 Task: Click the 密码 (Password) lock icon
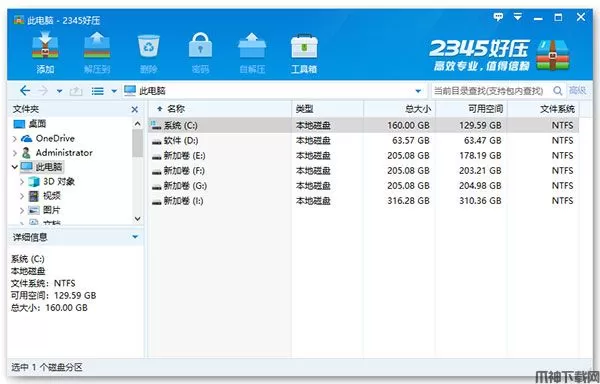pyautogui.click(x=200, y=45)
